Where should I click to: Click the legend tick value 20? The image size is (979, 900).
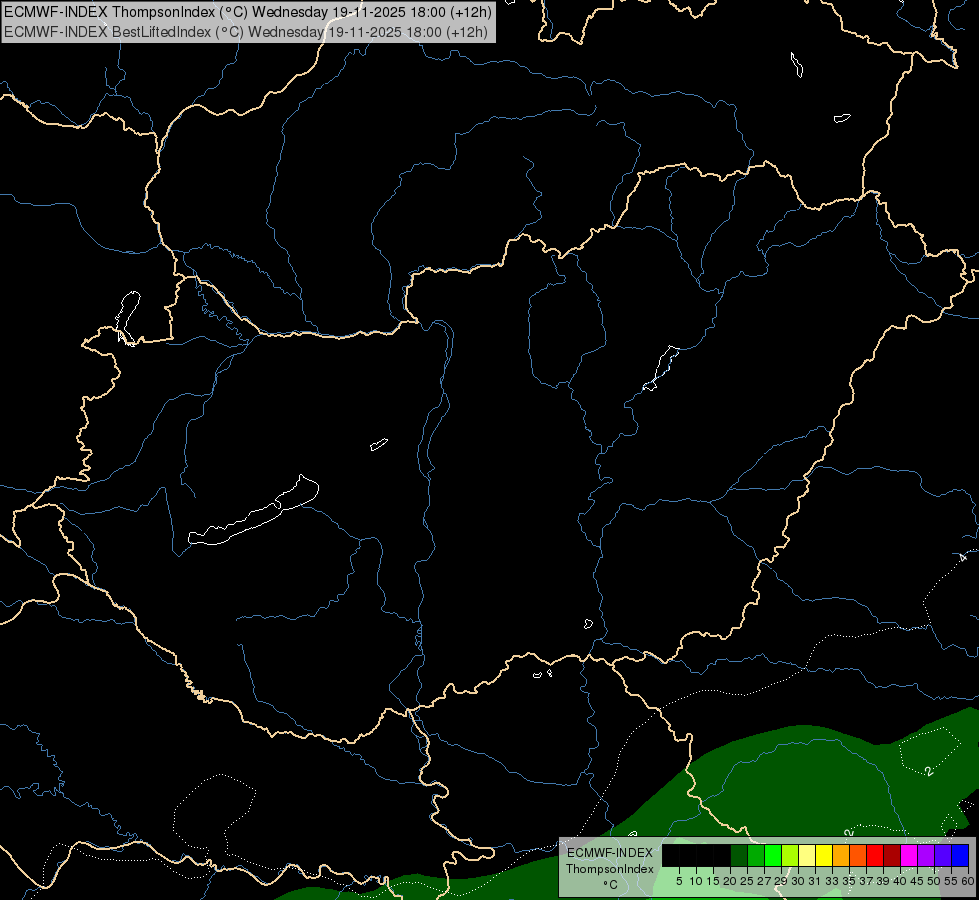point(730,881)
